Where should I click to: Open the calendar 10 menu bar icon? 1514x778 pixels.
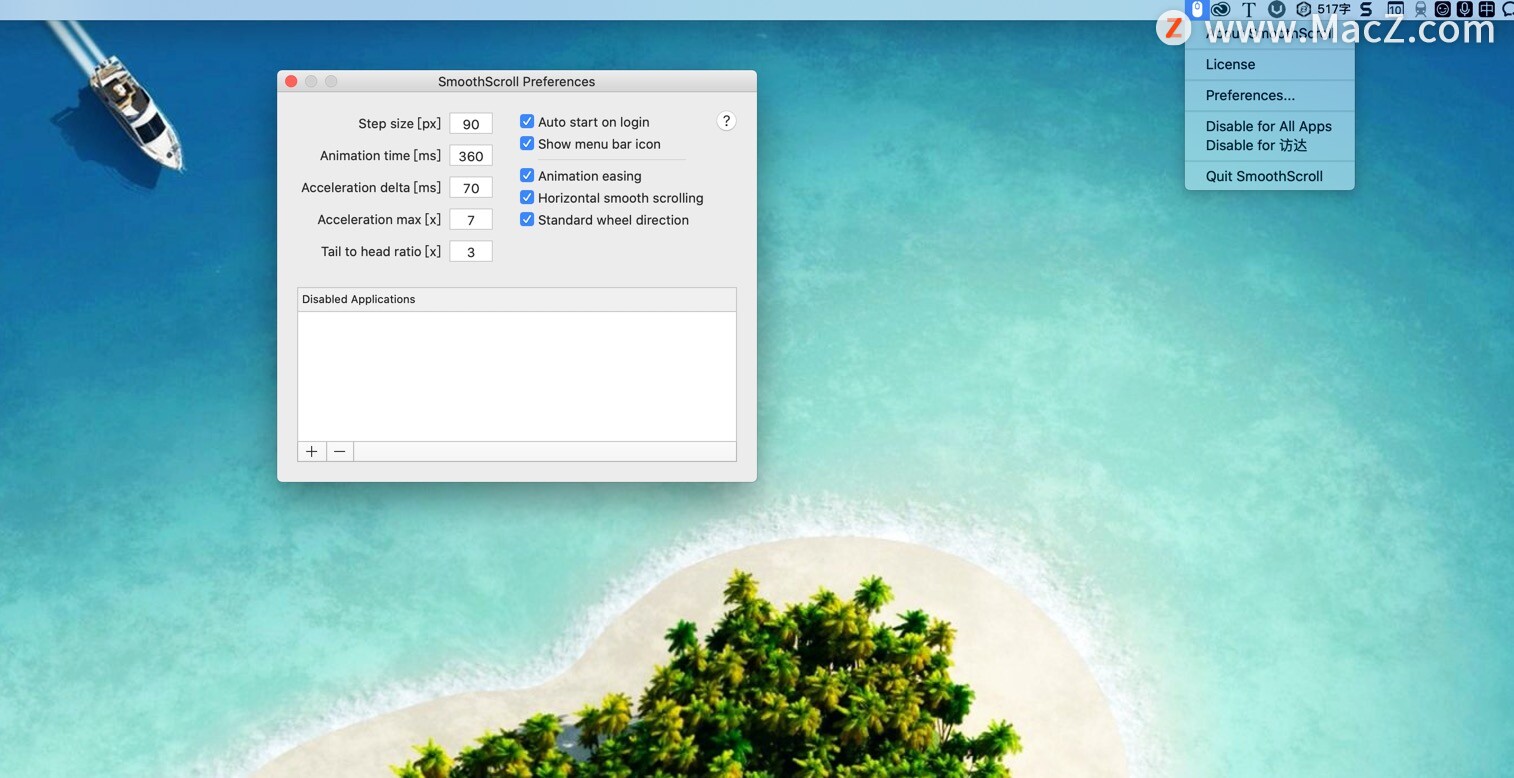1395,9
